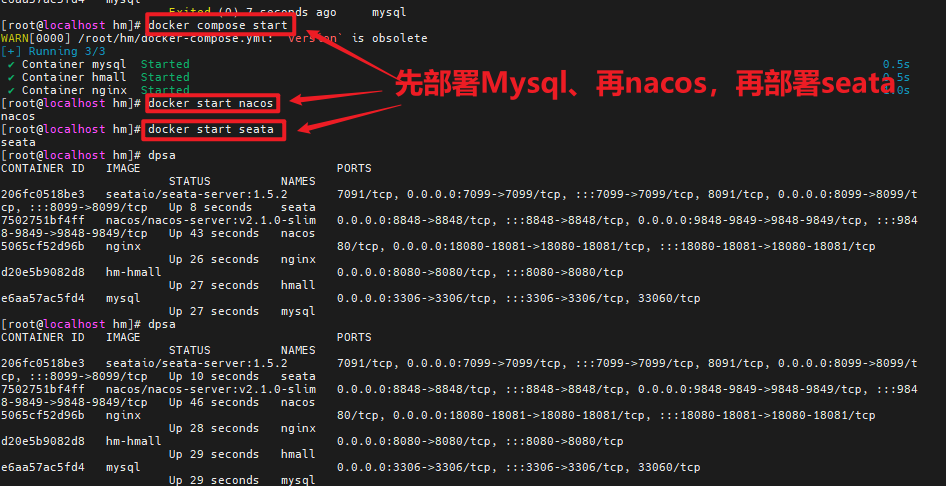Click the green checkmark beside Container hmall

point(11,77)
